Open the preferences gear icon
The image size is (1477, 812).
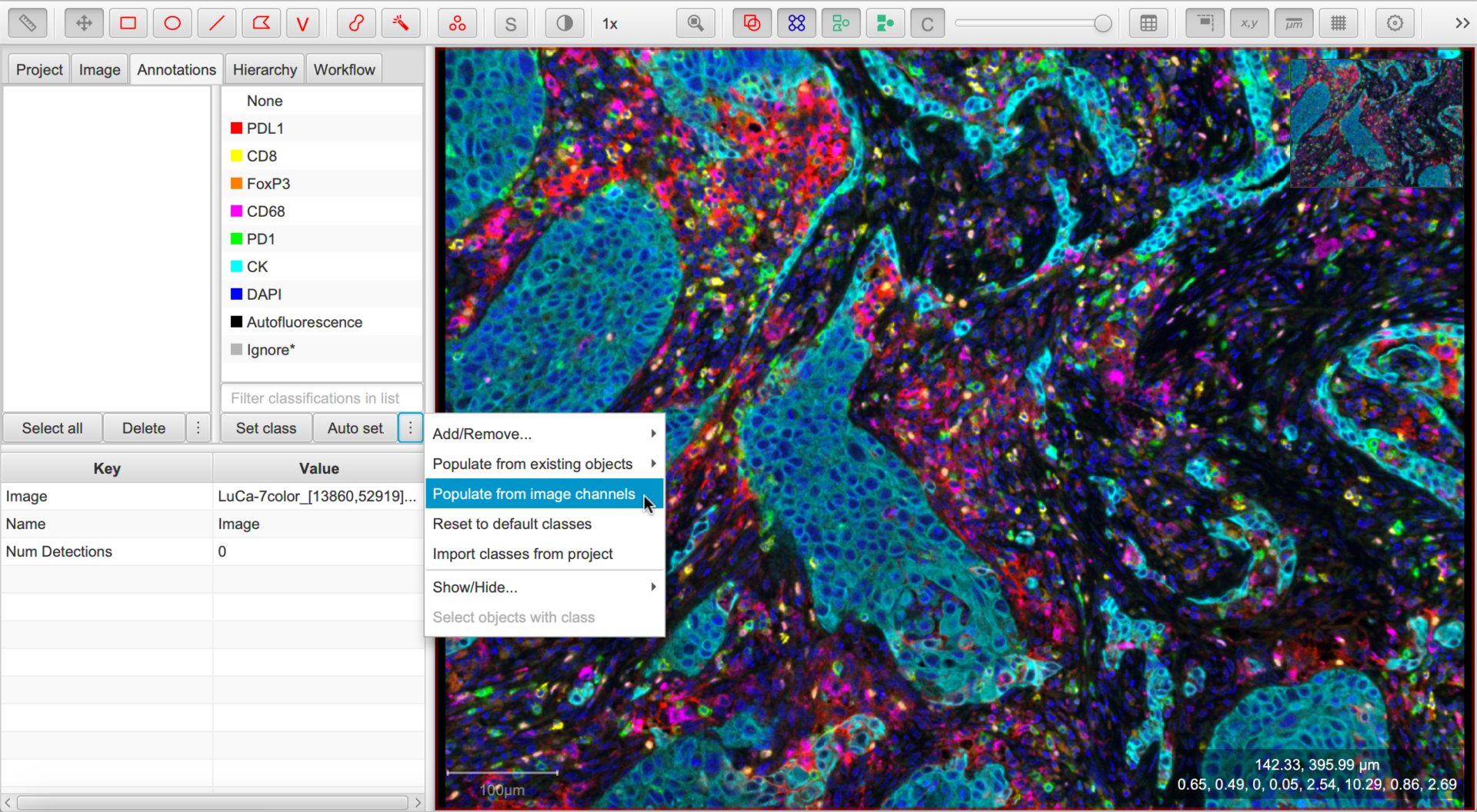point(1395,23)
